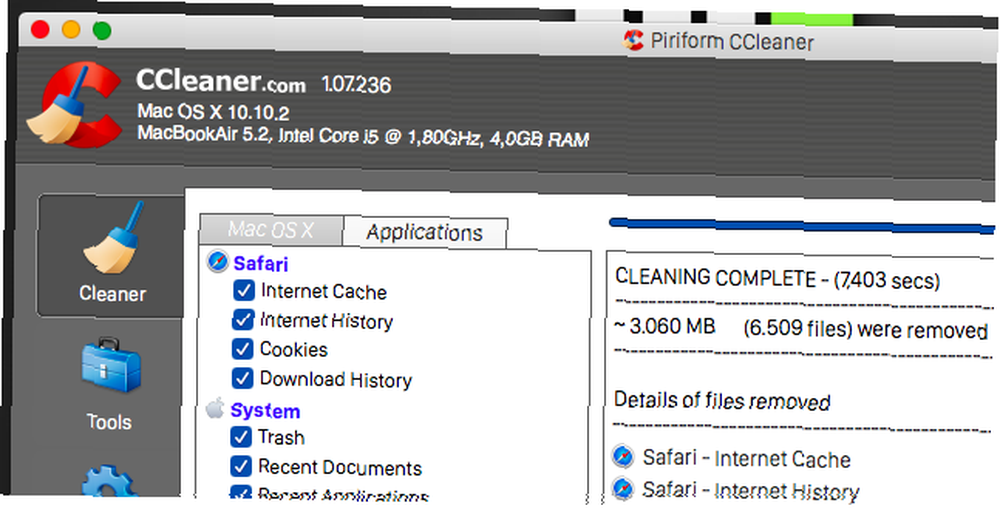Toggle the Recent Applications checkbox
This screenshot has width=1000, height=514.
[x=240, y=492]
